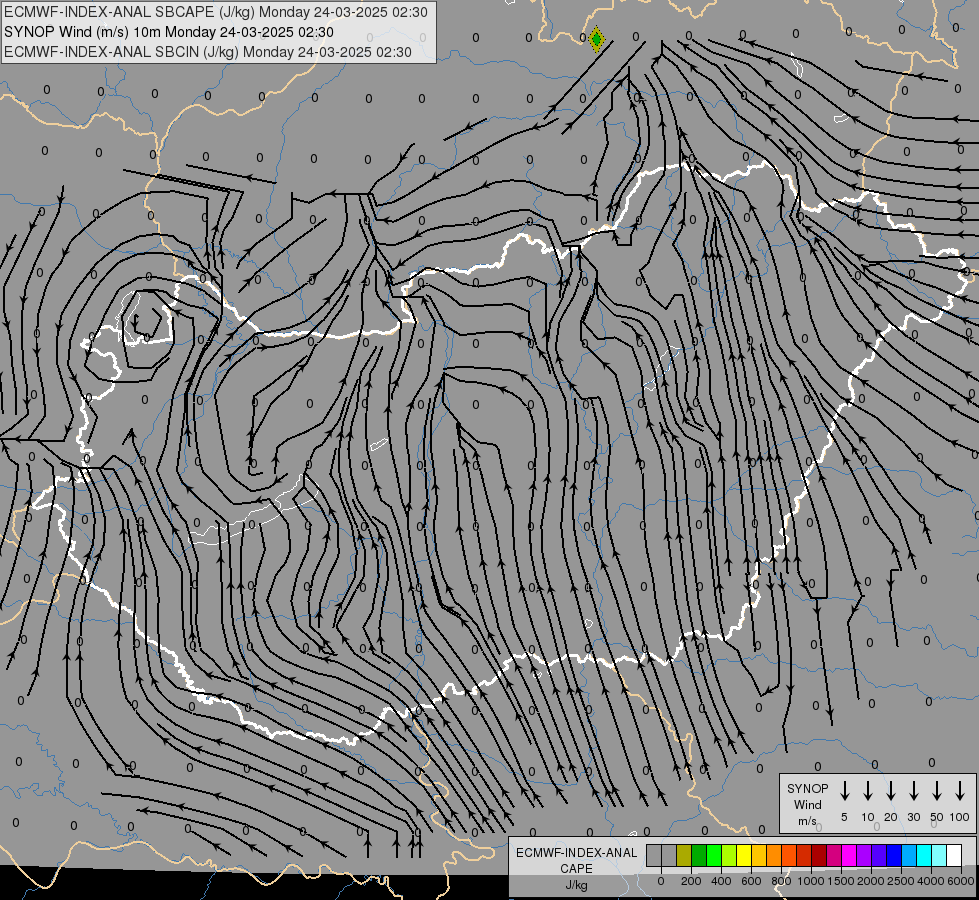This screenshot has height=900, width=979.
Task: Pick the olive CAPE legend swatch
Action: 684,855
